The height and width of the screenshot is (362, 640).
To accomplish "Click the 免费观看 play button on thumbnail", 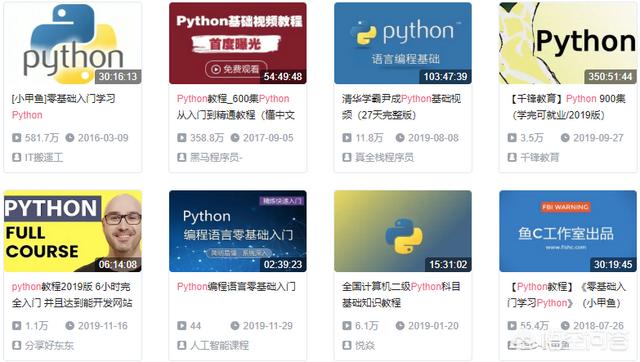I will [x=236, y=69].
